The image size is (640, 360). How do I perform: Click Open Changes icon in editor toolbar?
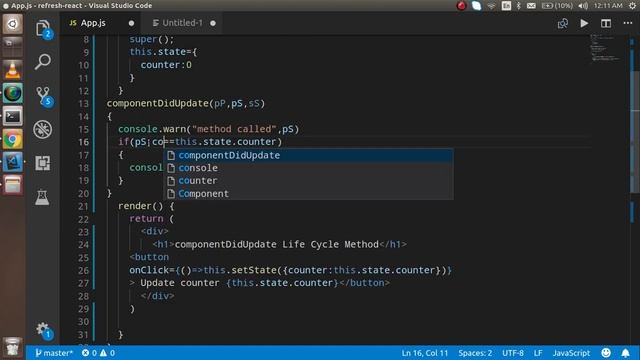coord(562,23)
